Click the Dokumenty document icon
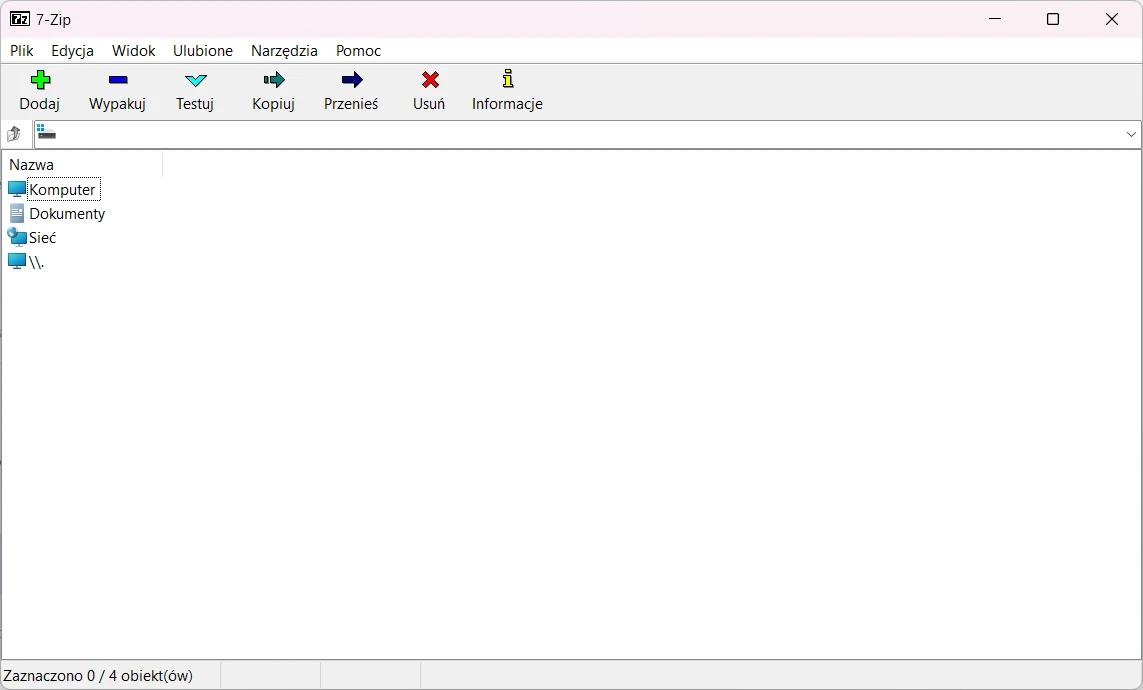The image size is (1143, 690). (17, 213)
